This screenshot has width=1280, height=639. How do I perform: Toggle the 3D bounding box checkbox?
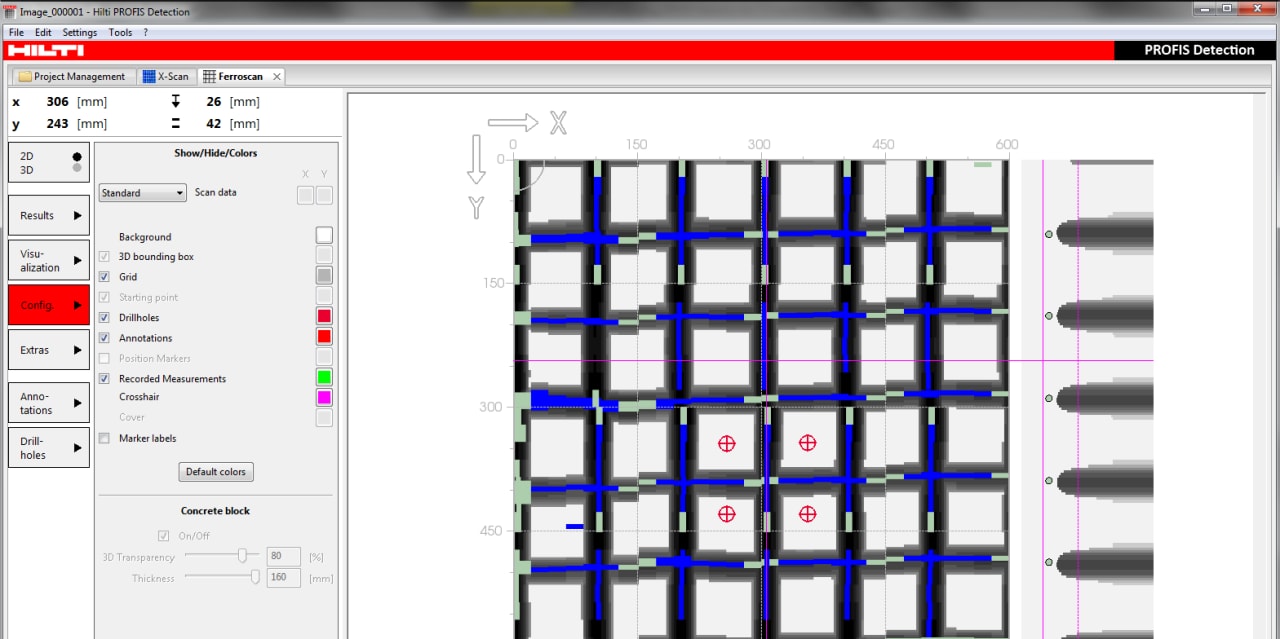pos(105,257)
